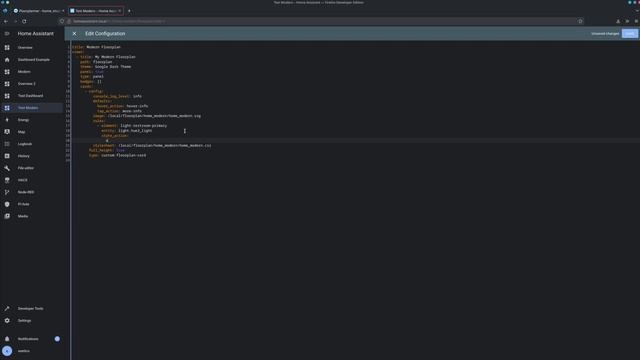Bookmark page with star icon
The width and height of the screenshot is (640, 360).
[580, 21]
